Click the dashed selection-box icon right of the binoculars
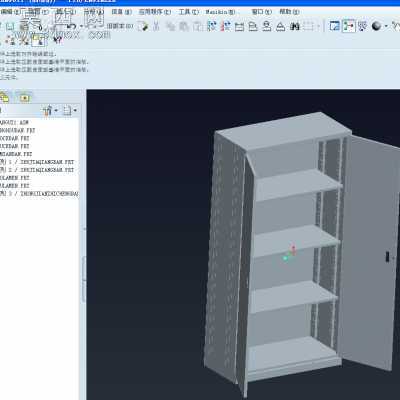Viewport: 400px width, 400px height. (x=309, y=26)
